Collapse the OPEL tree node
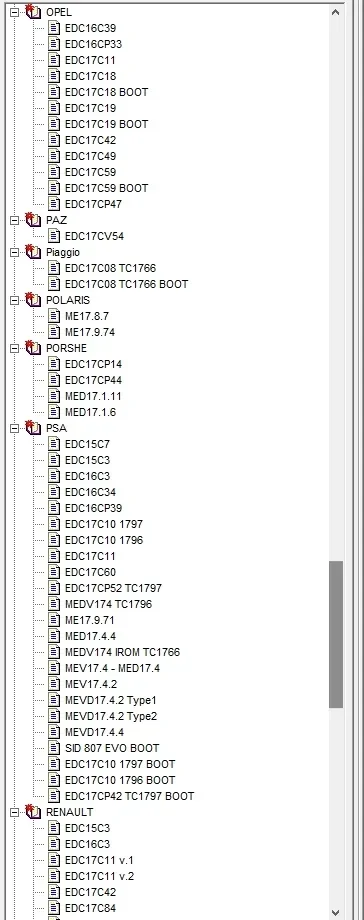The height and width of the screenshot is (920, 364). [x=15, y=12]
